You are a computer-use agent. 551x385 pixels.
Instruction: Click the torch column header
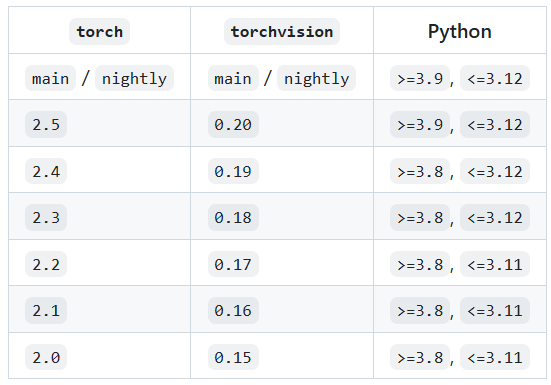click(x=99, y=32)
